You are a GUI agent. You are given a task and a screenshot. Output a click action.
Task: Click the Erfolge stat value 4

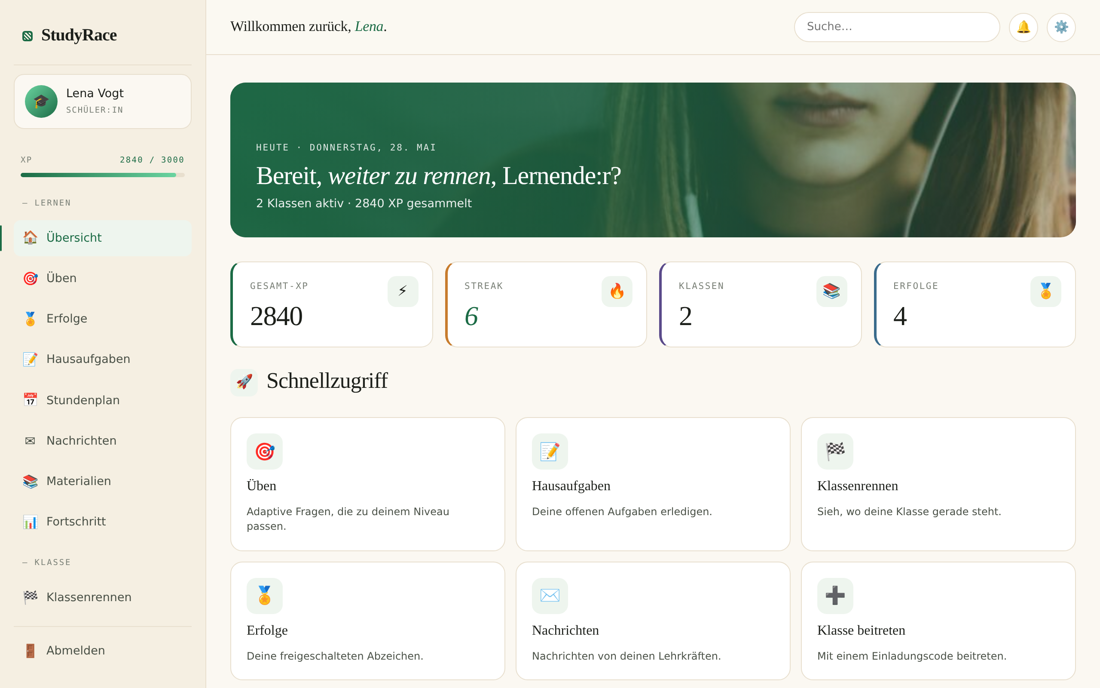tap(900, 317)
